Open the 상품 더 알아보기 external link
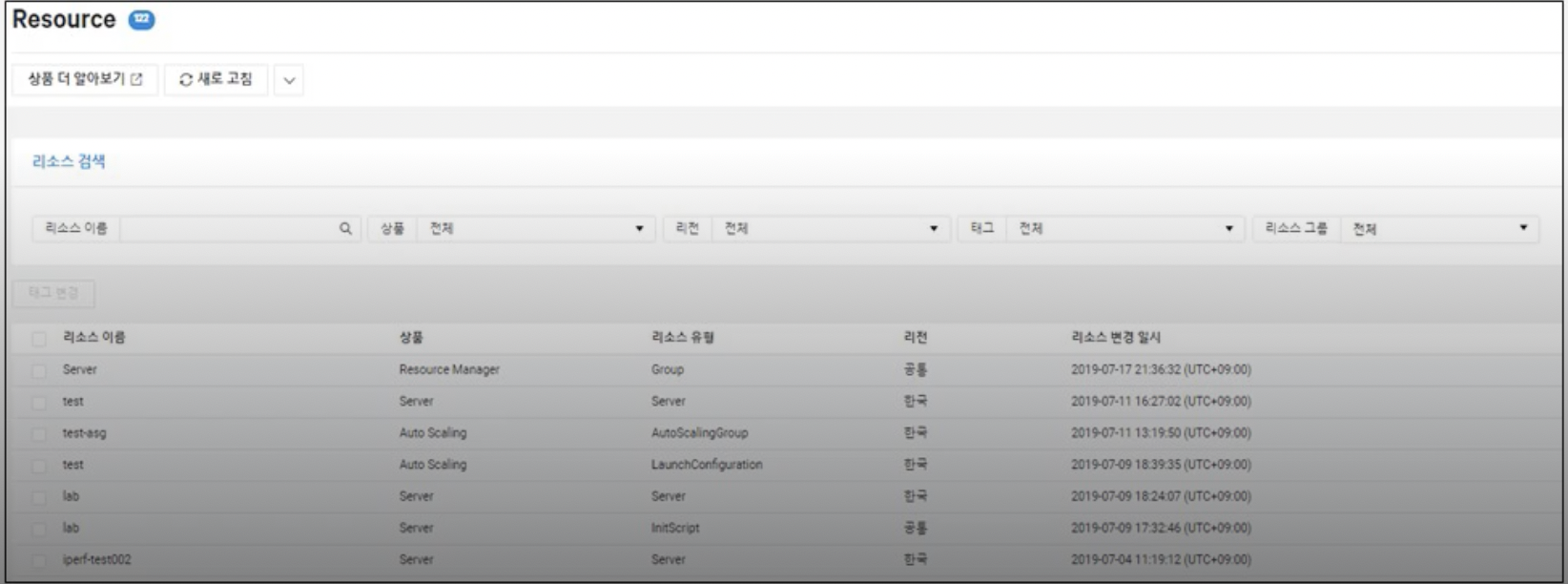 pyautogui.click(x=85, y=80)
